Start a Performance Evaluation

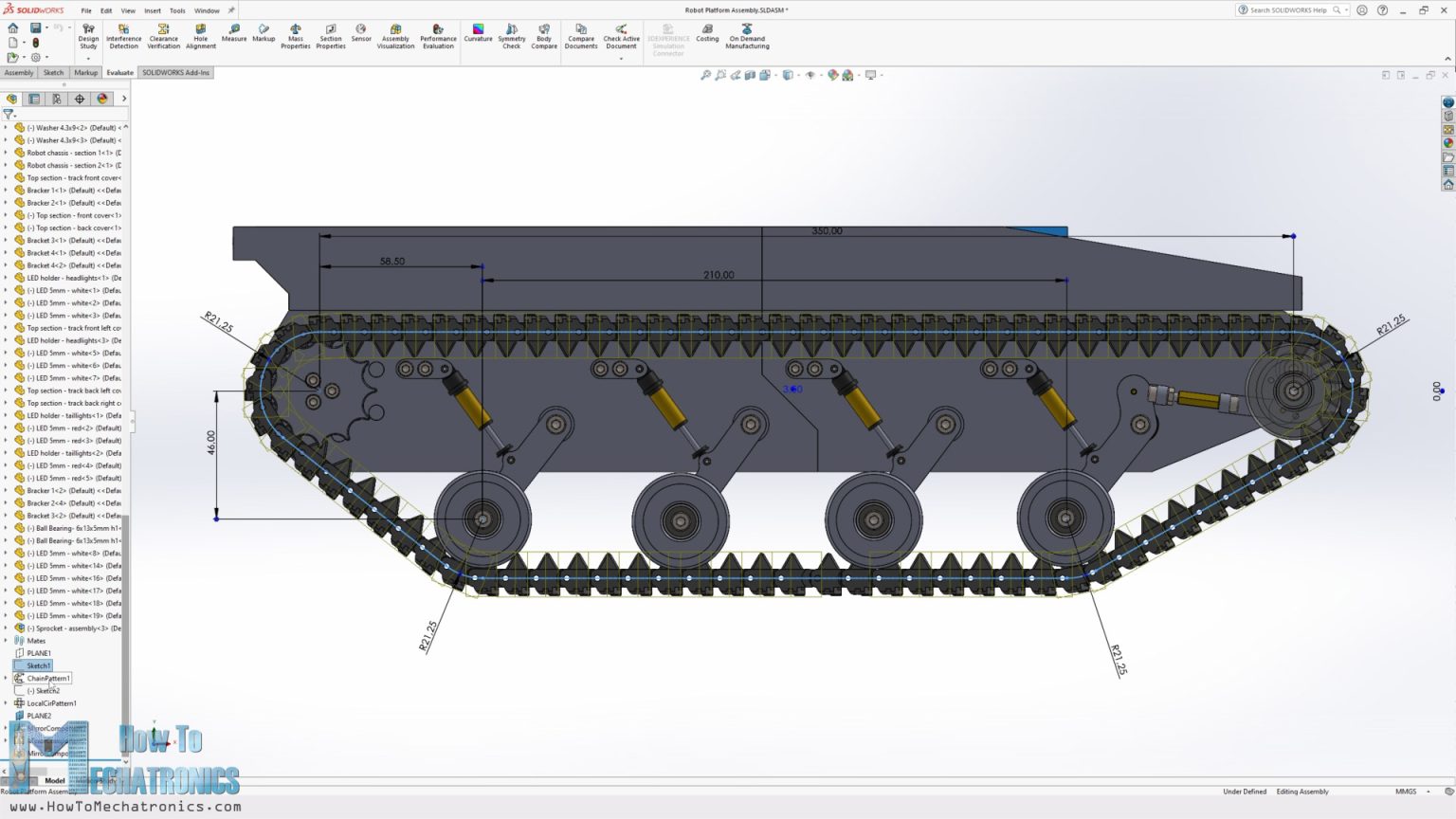pos(438,36)
